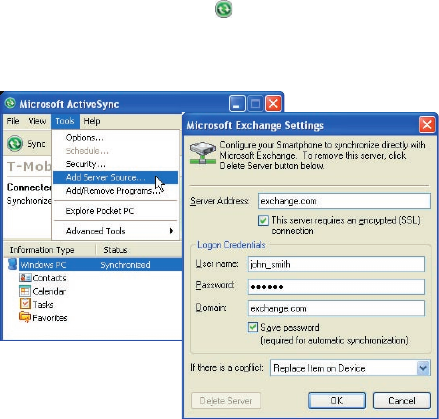Click the server icon in Exchange Settings
Screen dimensions: 439x419
point(203,153)
